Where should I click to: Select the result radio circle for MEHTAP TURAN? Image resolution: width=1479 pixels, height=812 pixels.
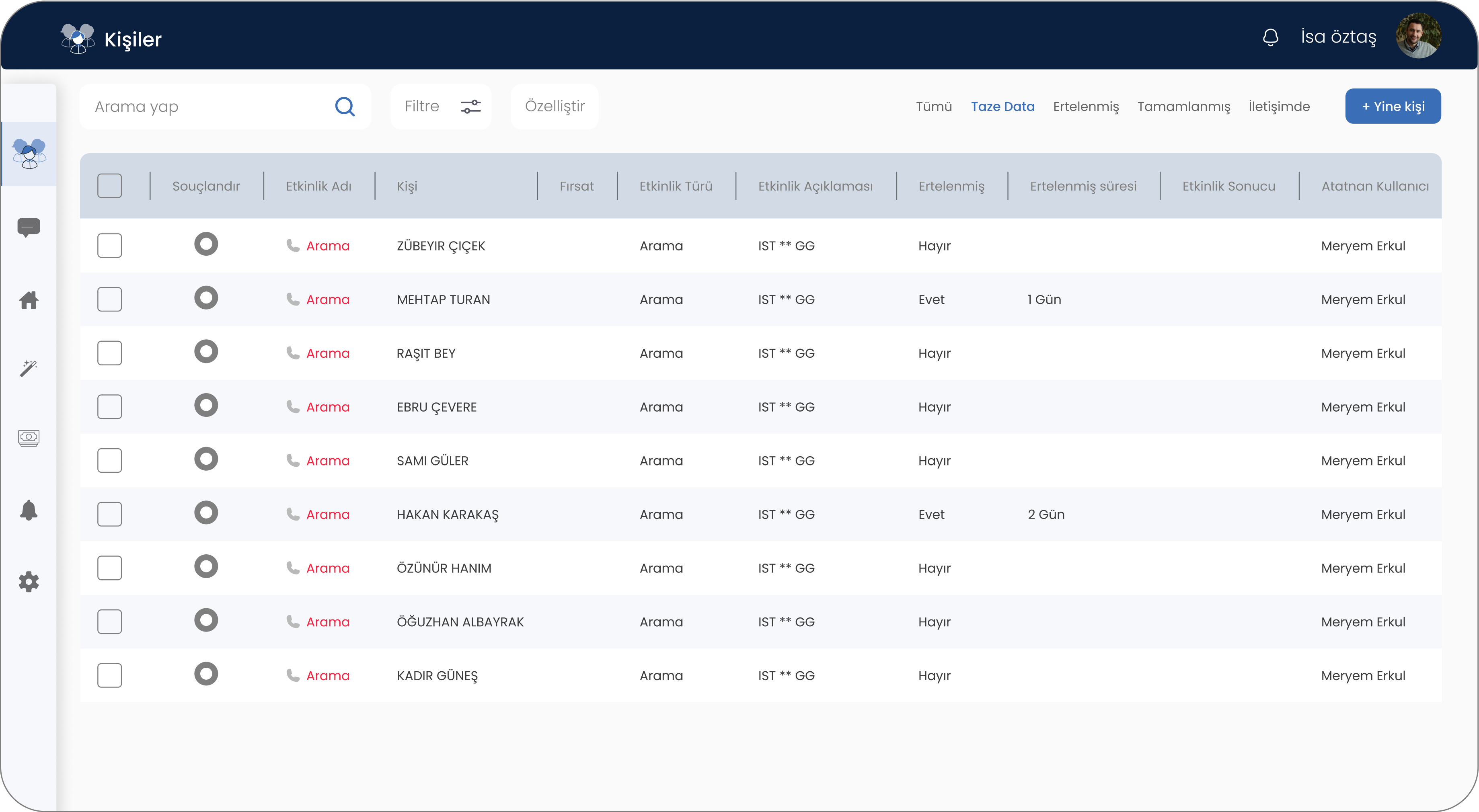[x=206, y=298]
